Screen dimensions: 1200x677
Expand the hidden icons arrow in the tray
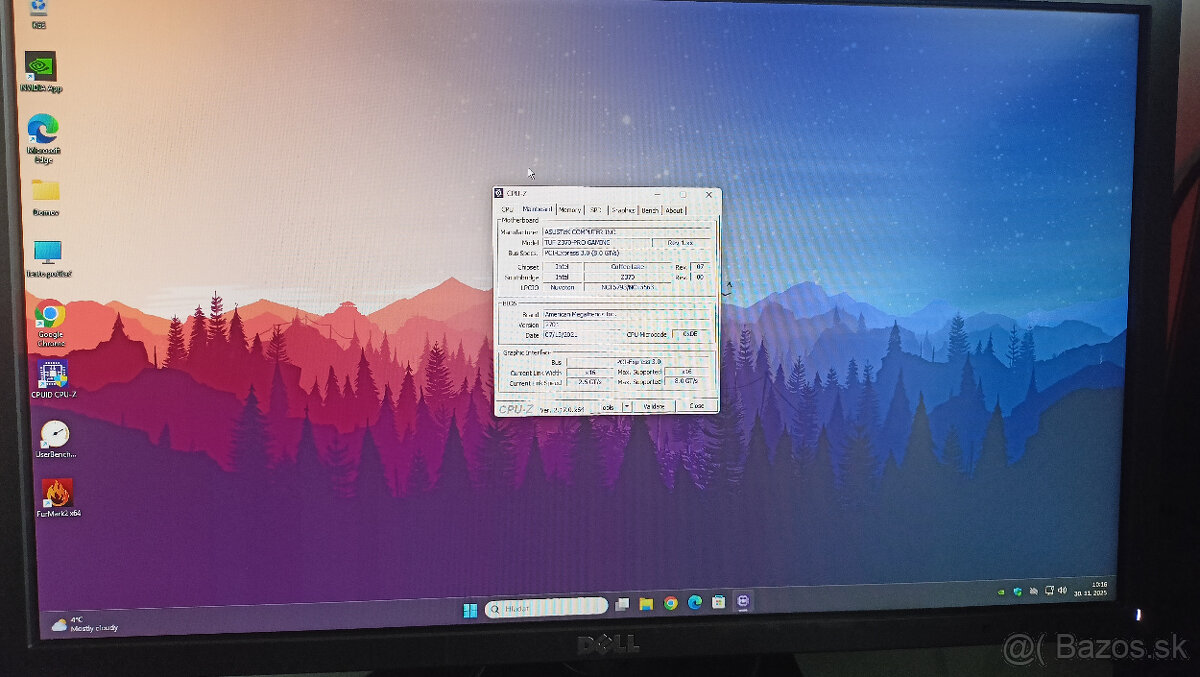pos(1000,592)
